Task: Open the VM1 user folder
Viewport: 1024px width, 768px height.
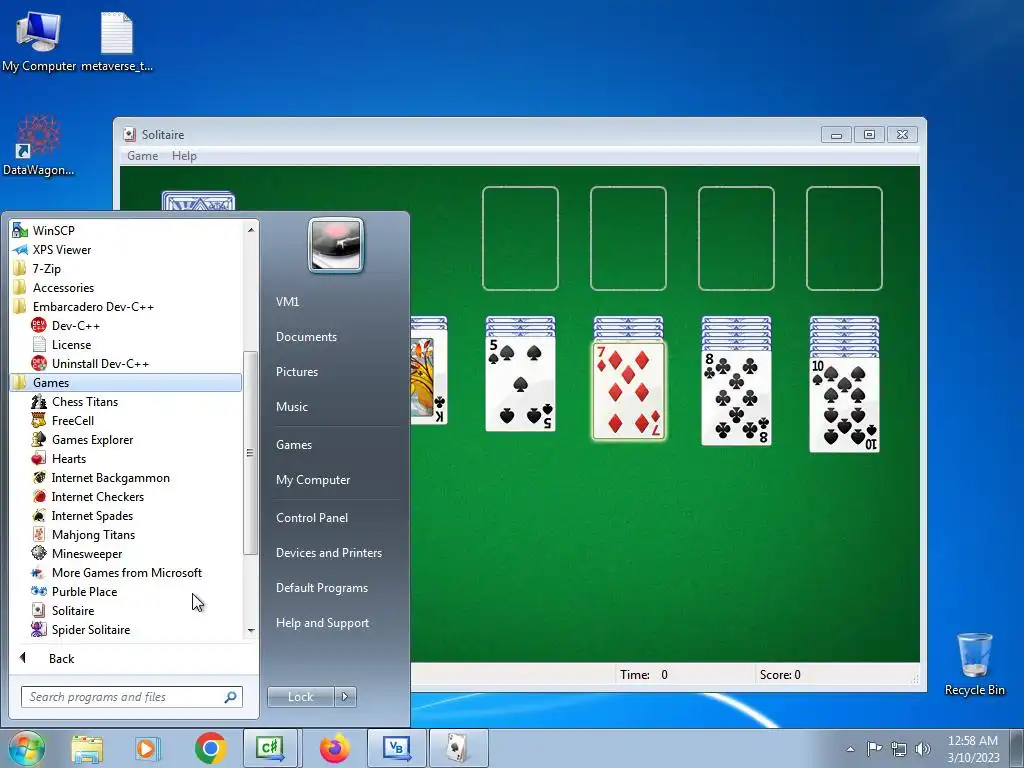Action: [287, 302]
